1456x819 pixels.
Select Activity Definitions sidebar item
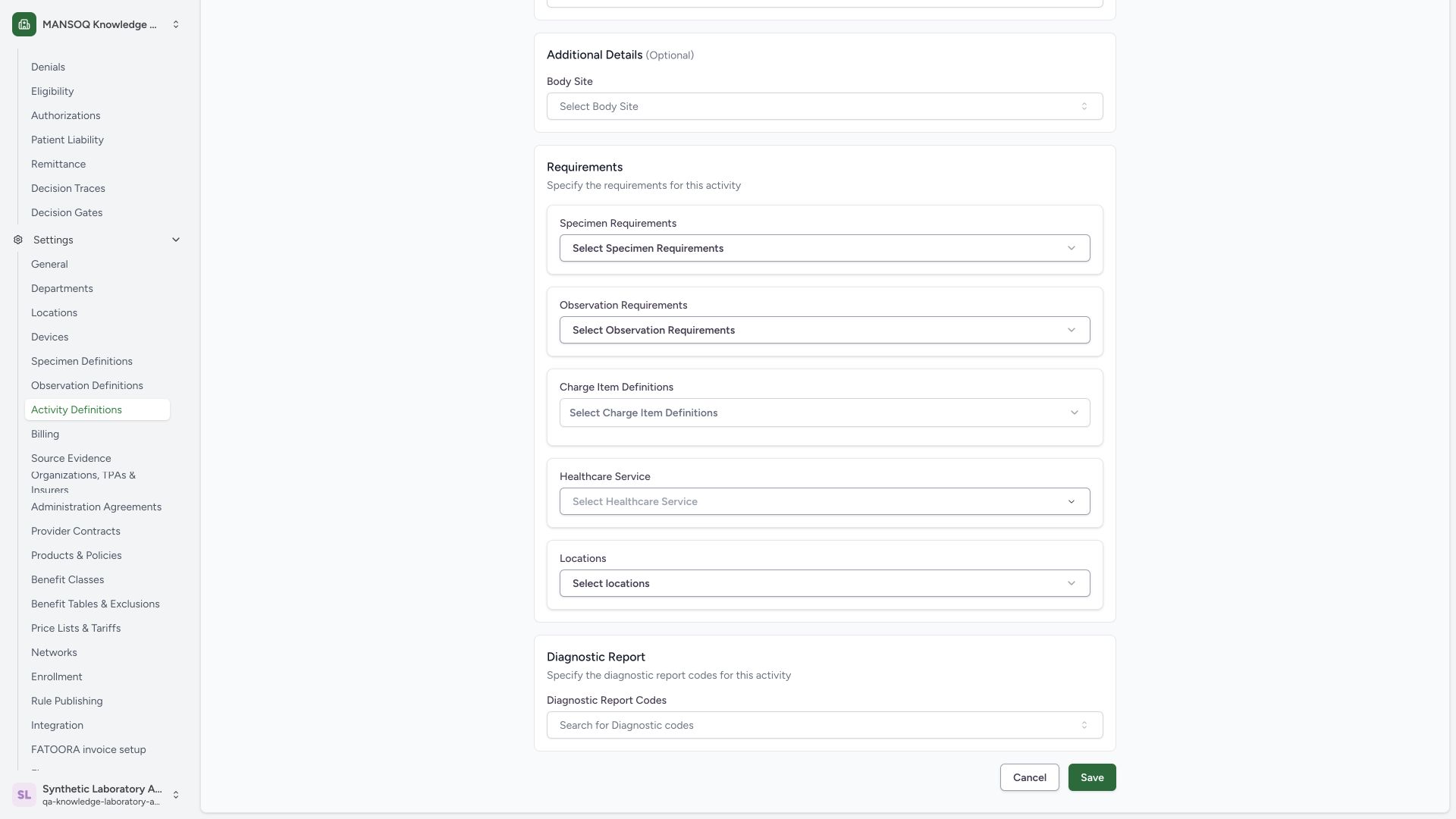(x=97, y=409)
